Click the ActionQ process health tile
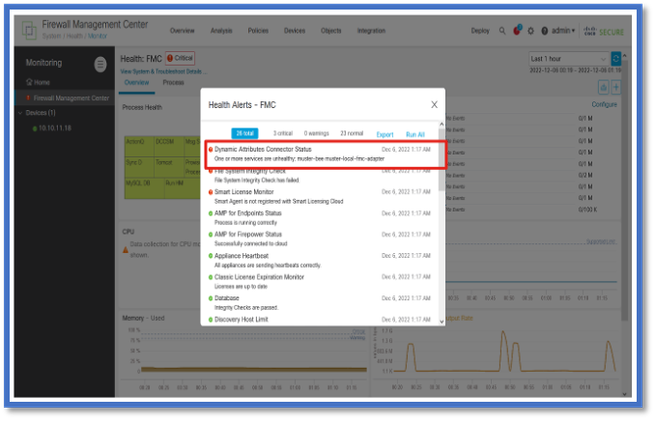The height and width of the screenshot is (421, 655). tap(139, 146)
